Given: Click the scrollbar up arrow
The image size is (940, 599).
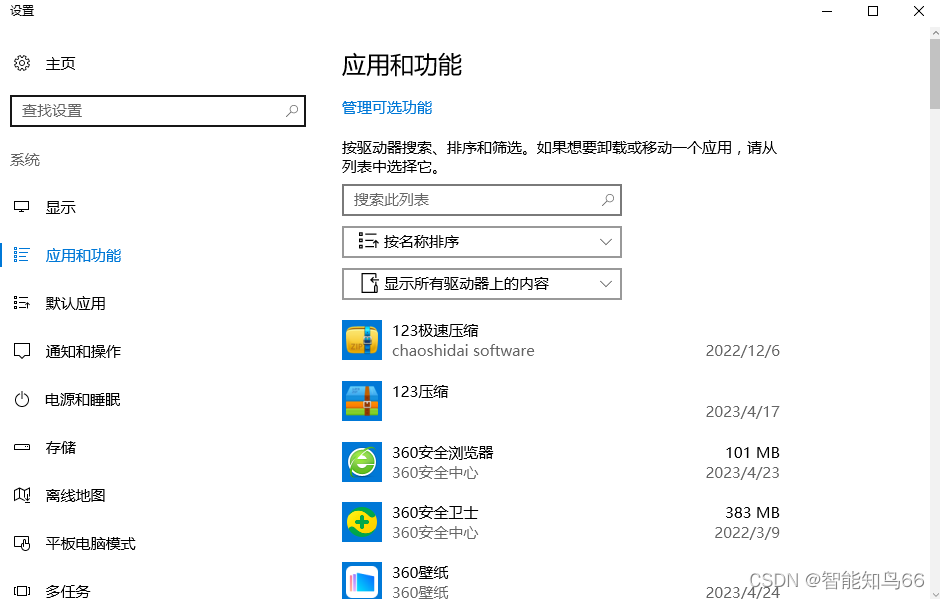Looking at the screenshot, I should pos(935,33).
